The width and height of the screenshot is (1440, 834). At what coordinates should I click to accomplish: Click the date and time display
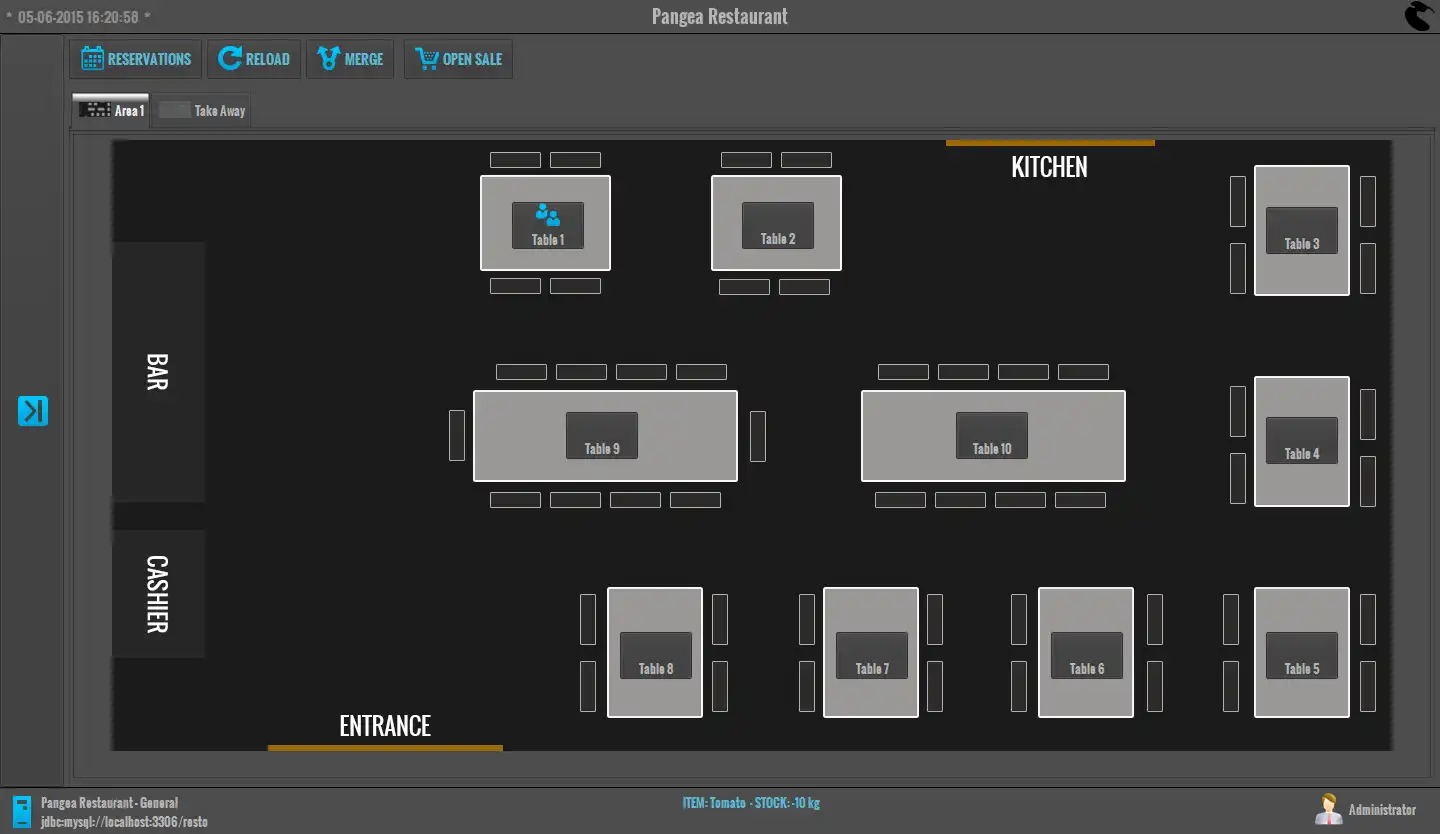pos(78,17)
